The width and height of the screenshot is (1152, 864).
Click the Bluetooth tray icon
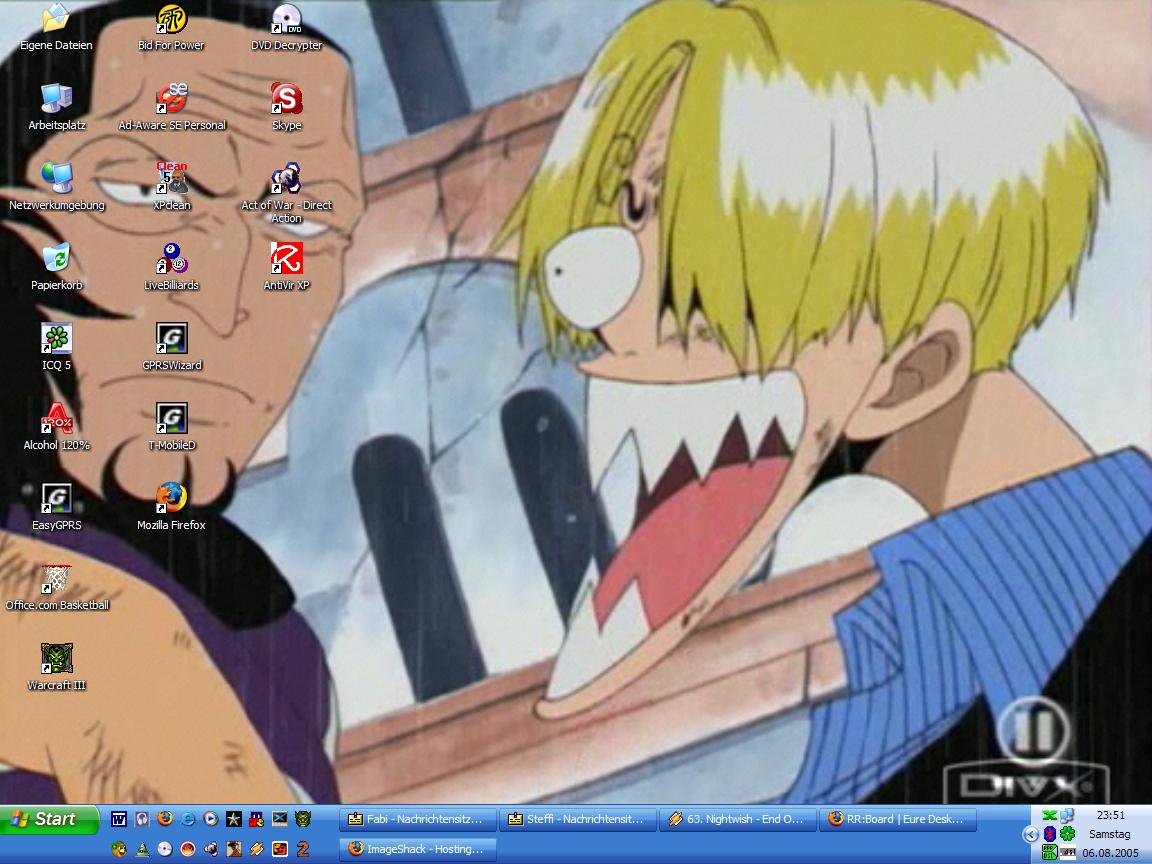pyautogui.click(x=1050, y=834)
